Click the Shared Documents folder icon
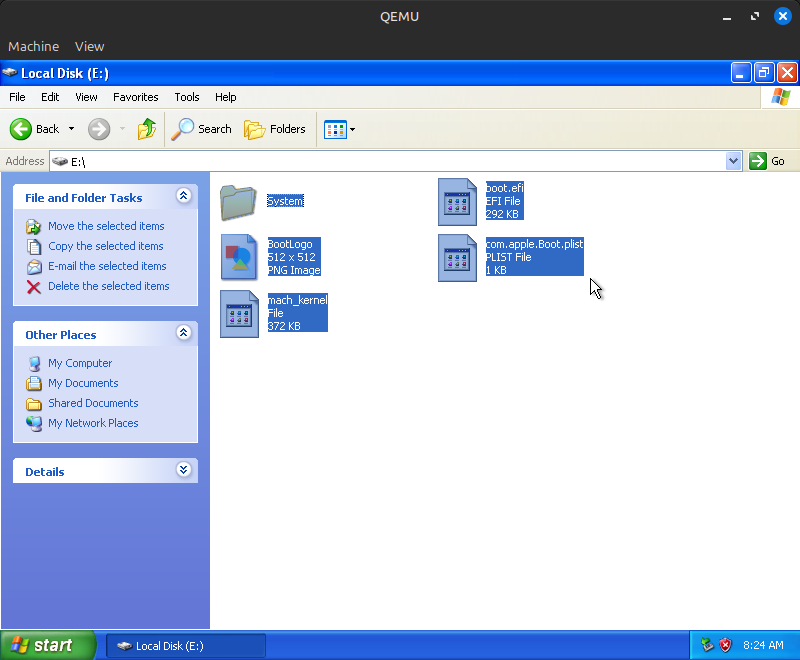 tap(34, 404)
